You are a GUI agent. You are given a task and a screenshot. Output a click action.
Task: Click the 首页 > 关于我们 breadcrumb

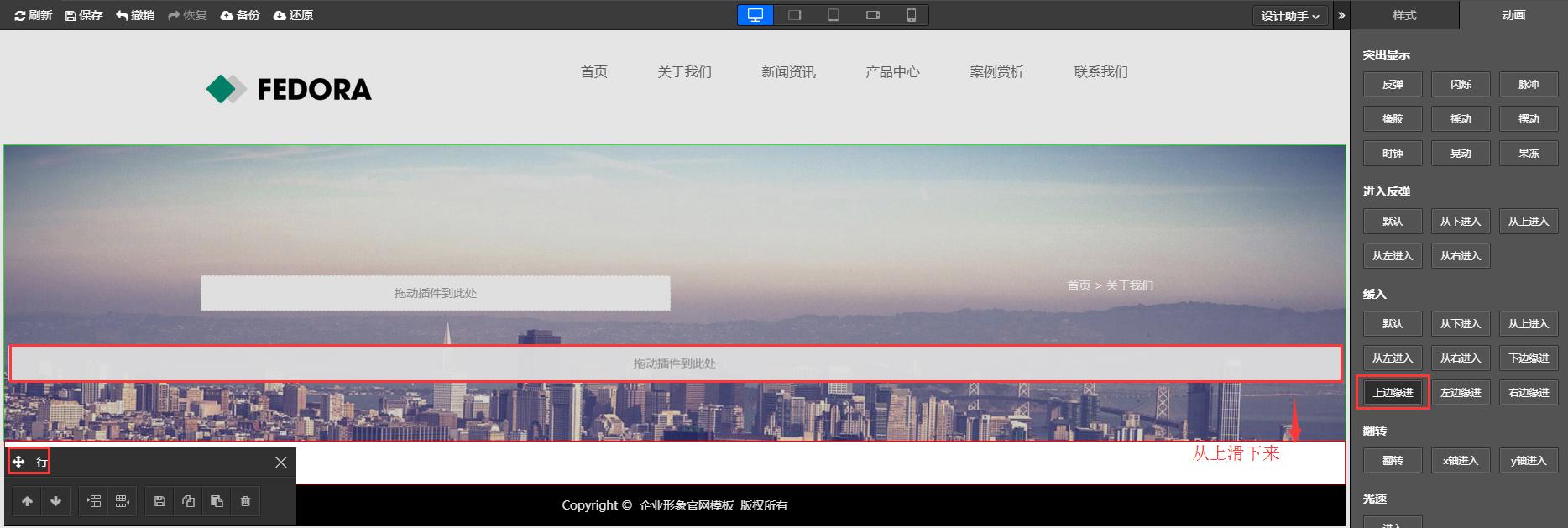click(x=1110, y=285)
